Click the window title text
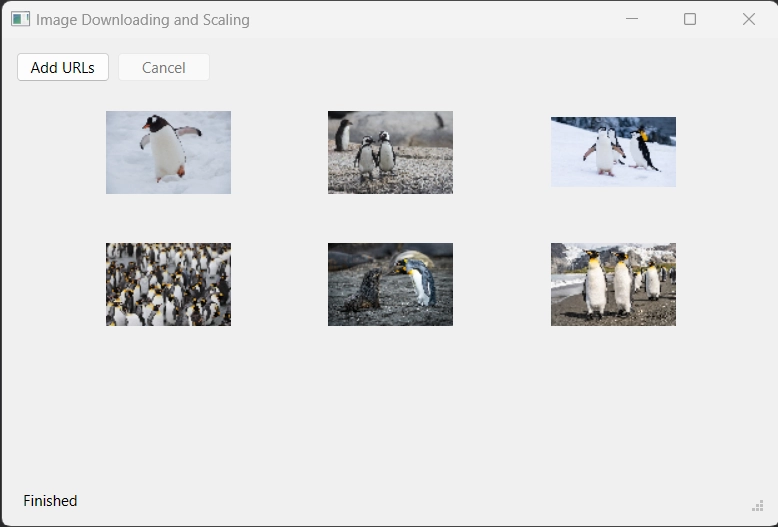 pos(143,20)
